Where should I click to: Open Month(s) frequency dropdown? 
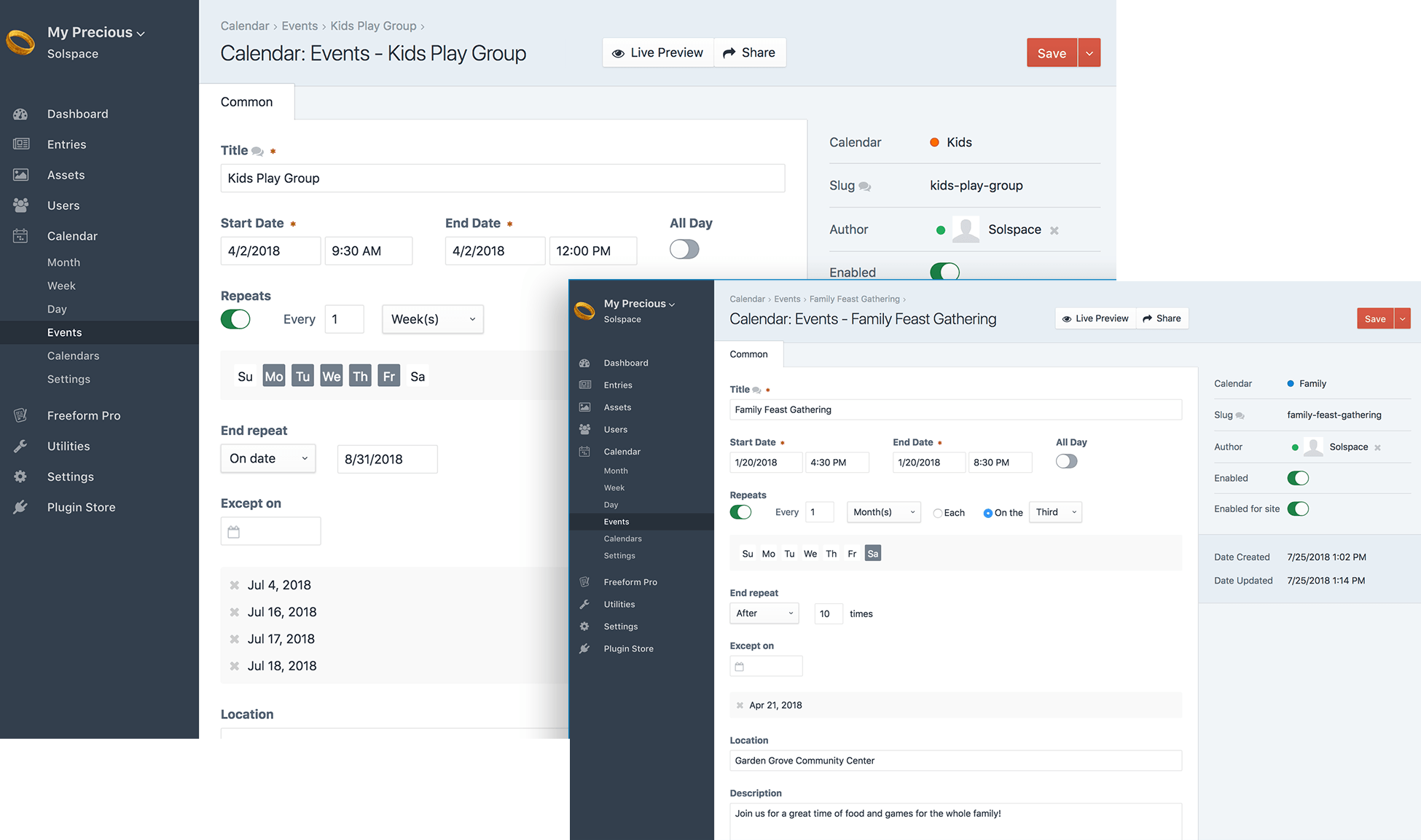tap(883, 512)
